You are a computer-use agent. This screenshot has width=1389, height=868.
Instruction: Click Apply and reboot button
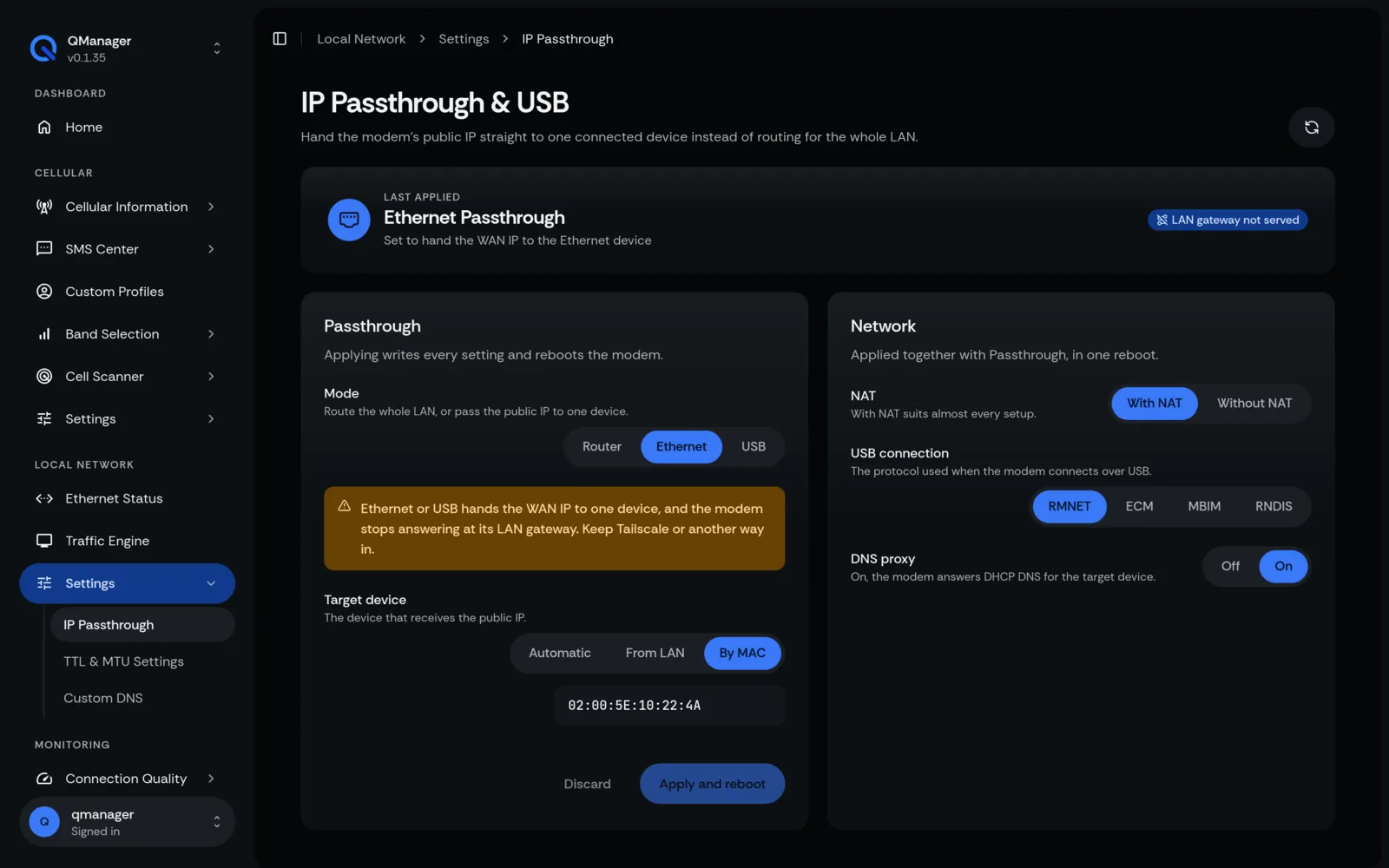tap(712, 784)
